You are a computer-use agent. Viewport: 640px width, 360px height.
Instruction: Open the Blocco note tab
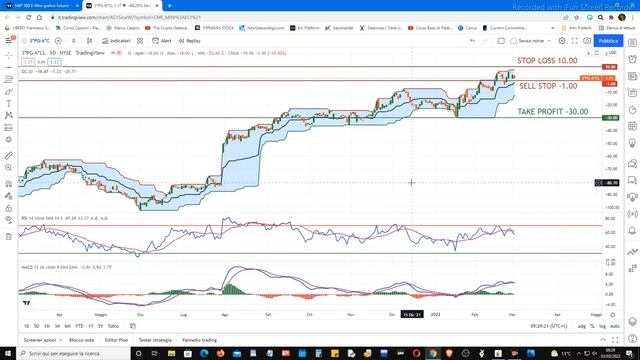82,340
